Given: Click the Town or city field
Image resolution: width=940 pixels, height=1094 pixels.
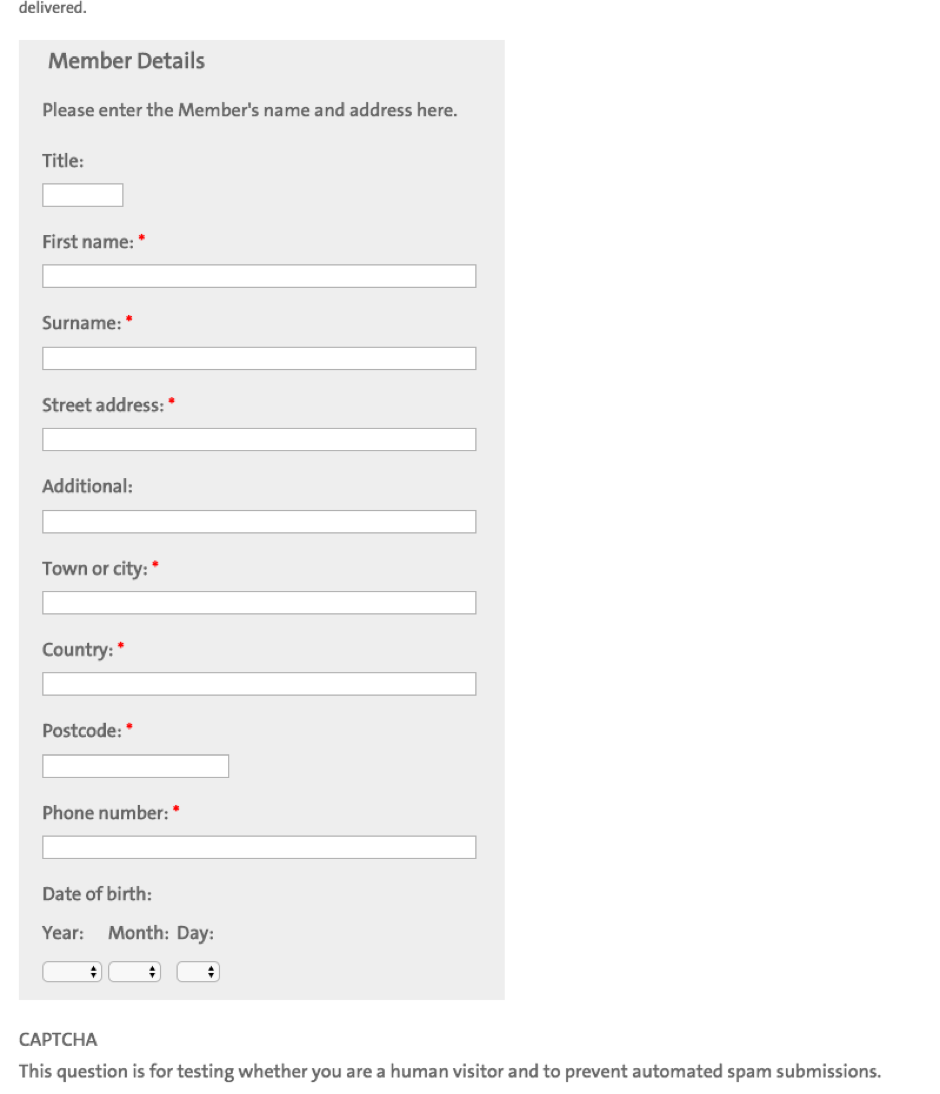Looking at the screenshot, I should pyautogui.click(x=259, y=602).
